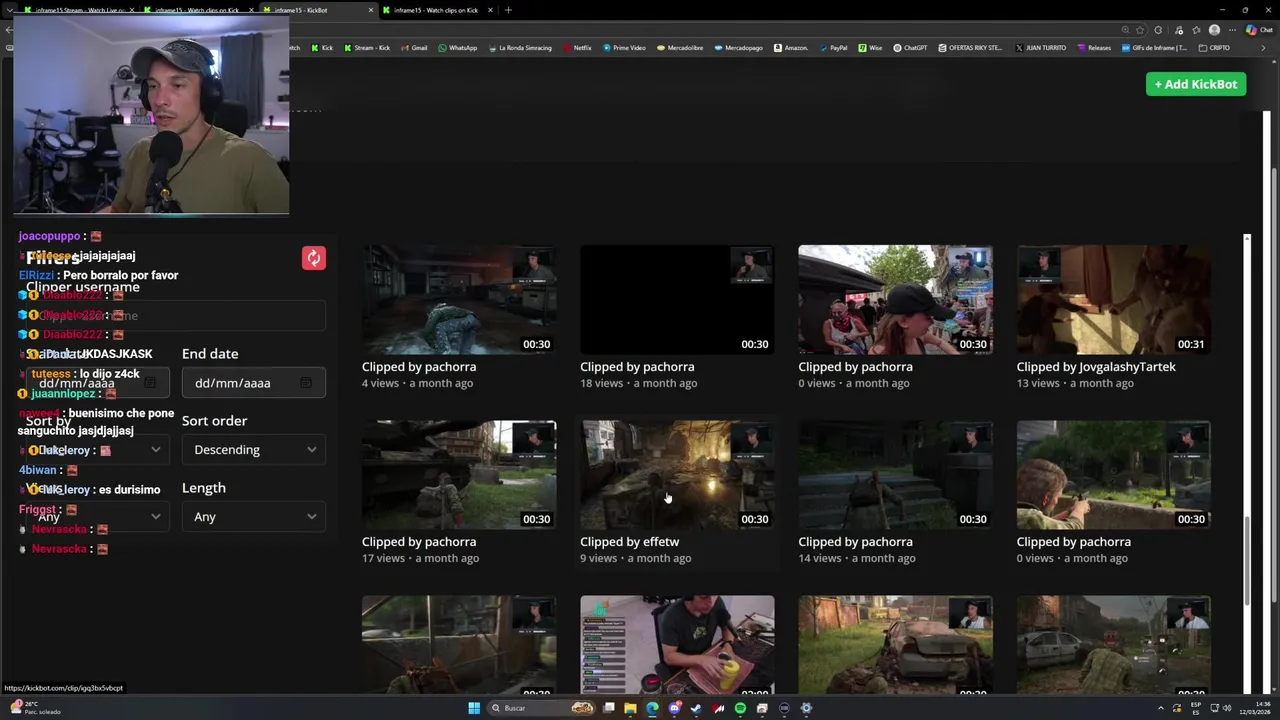The image size is (1280, 720).
Task: Open the volume control in system tray
Action: click(1227, 708)
